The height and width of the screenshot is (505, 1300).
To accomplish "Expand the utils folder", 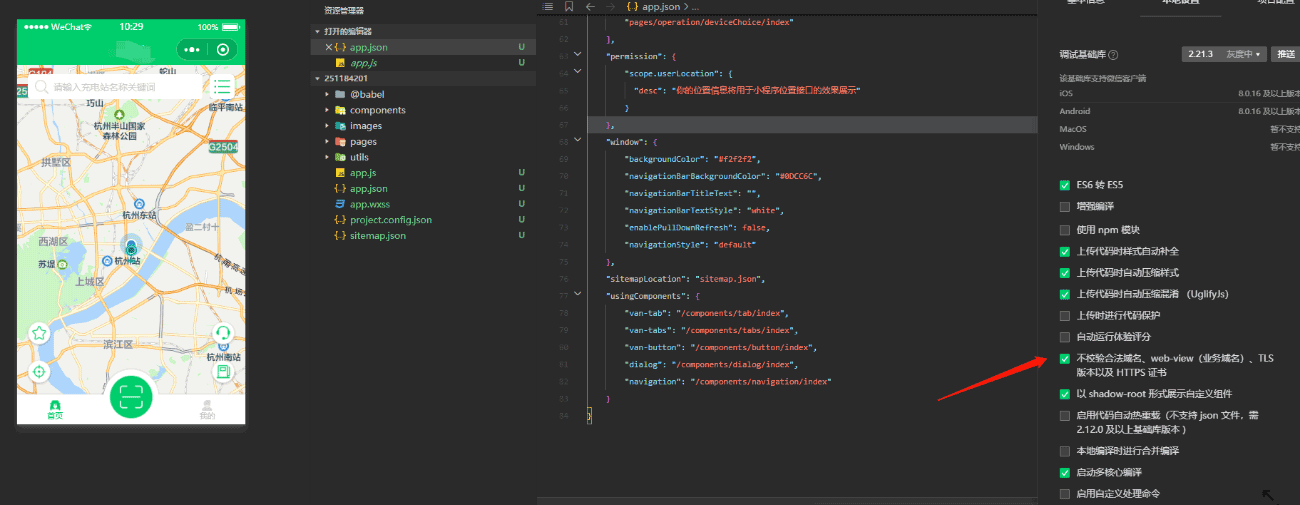I will click(x=327, y=157).
